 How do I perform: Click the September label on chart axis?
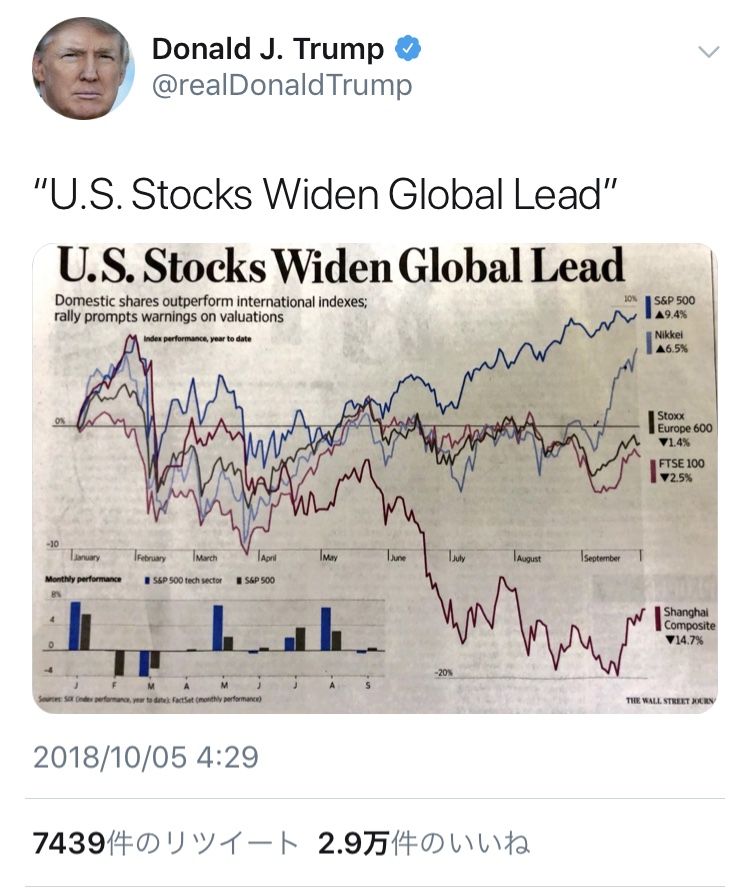point(602,558)
